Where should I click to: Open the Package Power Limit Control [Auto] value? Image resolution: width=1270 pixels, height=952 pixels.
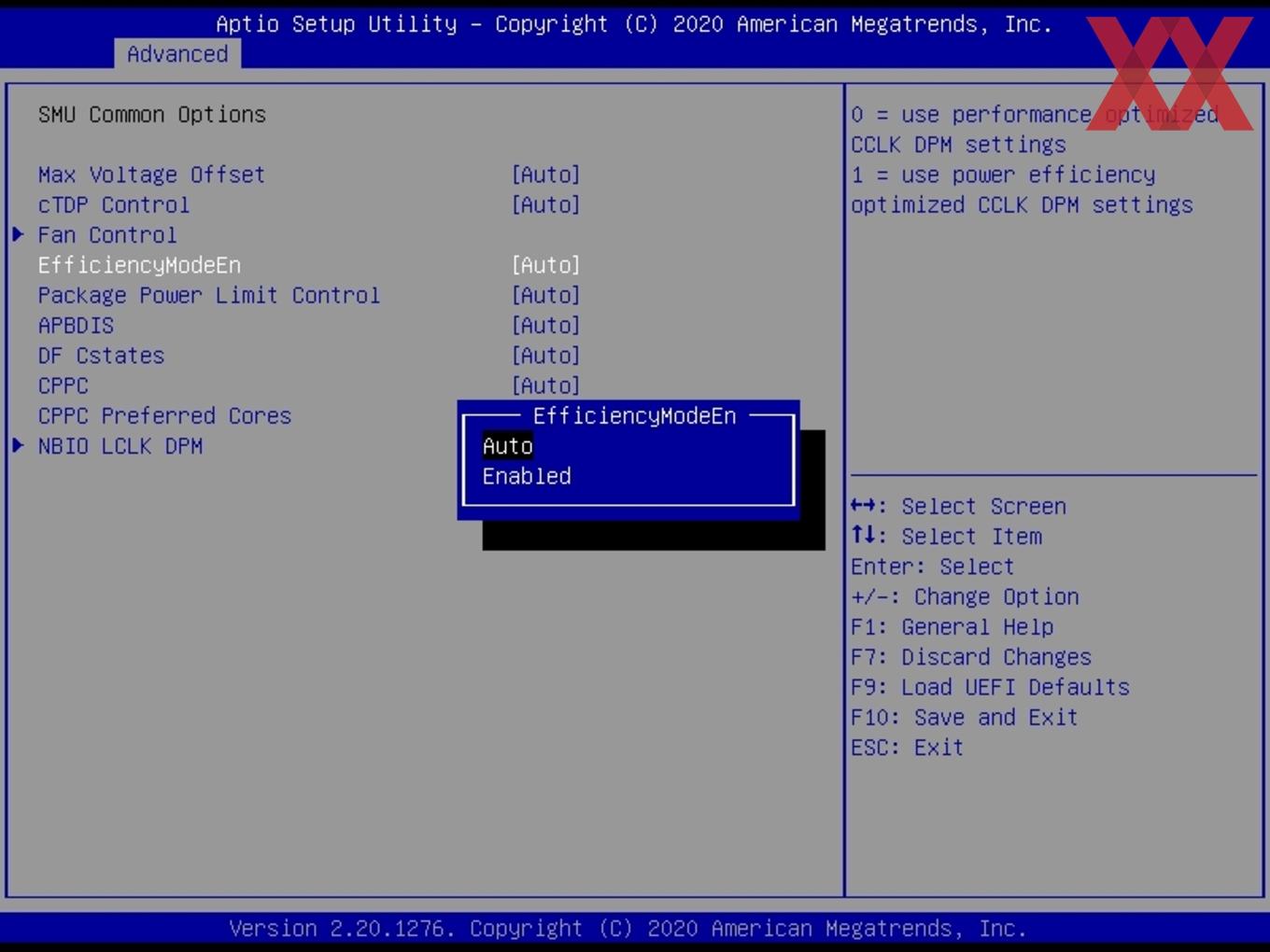pos(546,295)
